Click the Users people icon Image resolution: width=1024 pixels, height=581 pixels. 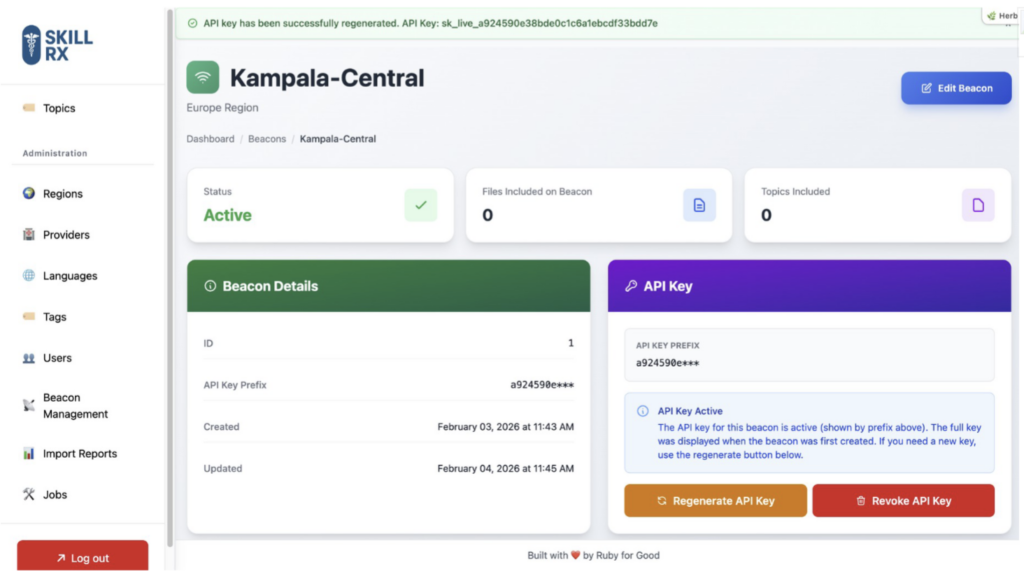(x=29, y=358)
